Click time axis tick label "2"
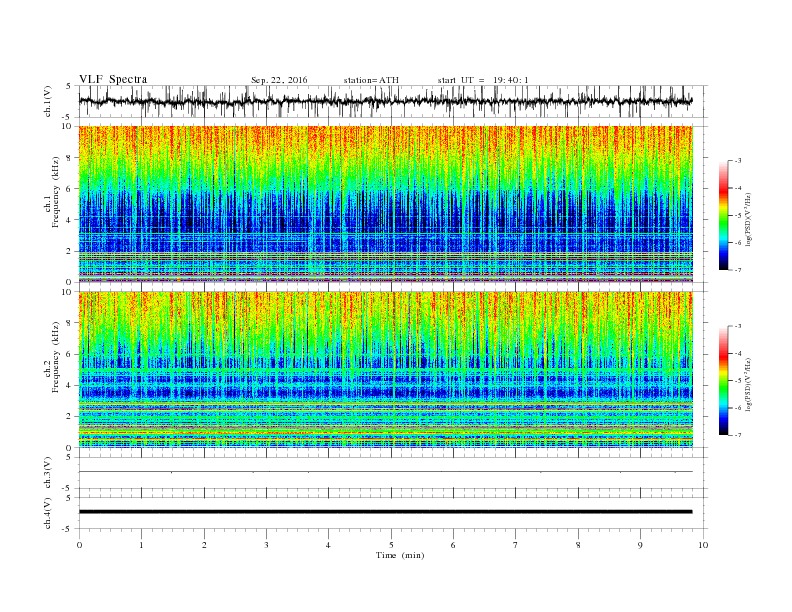The width and height of the screenshot is (792, 612). coord(204,545)
